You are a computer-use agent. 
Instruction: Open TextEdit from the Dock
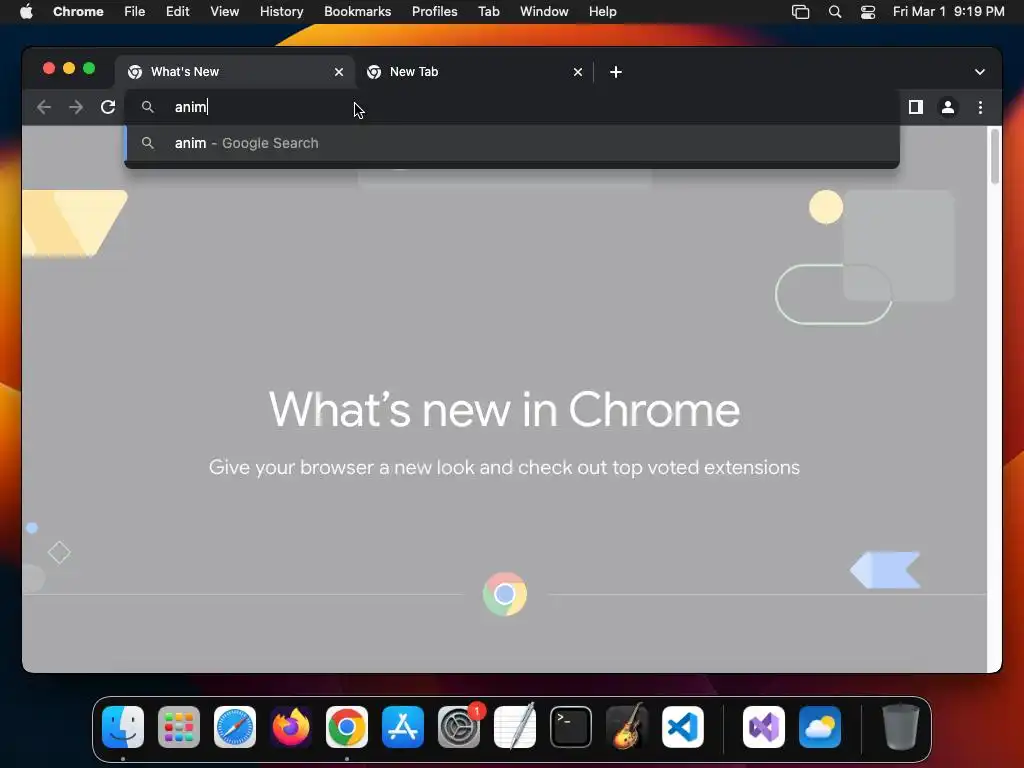515,727
